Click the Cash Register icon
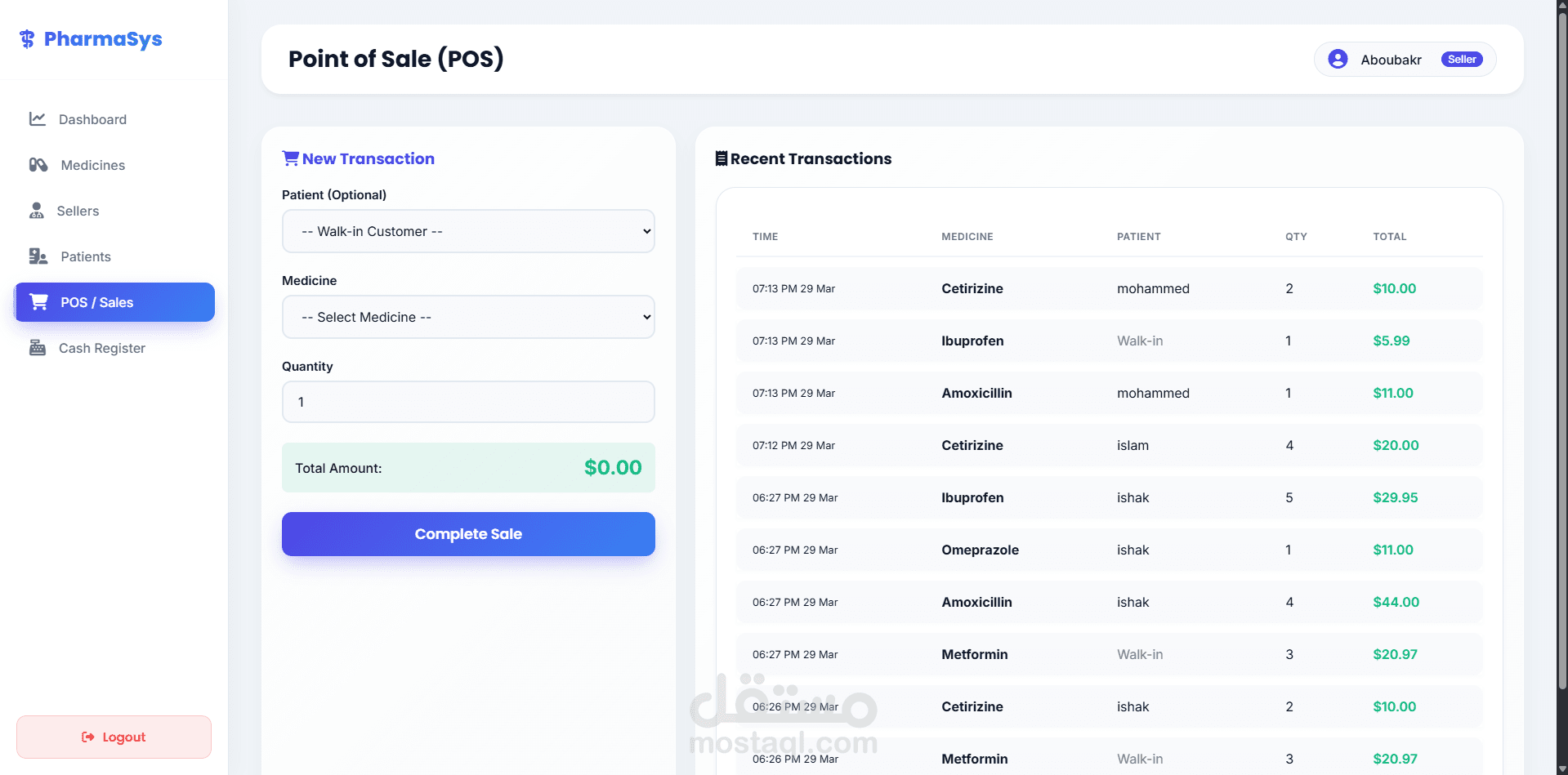1568x775 pixels. click(38, 348)
